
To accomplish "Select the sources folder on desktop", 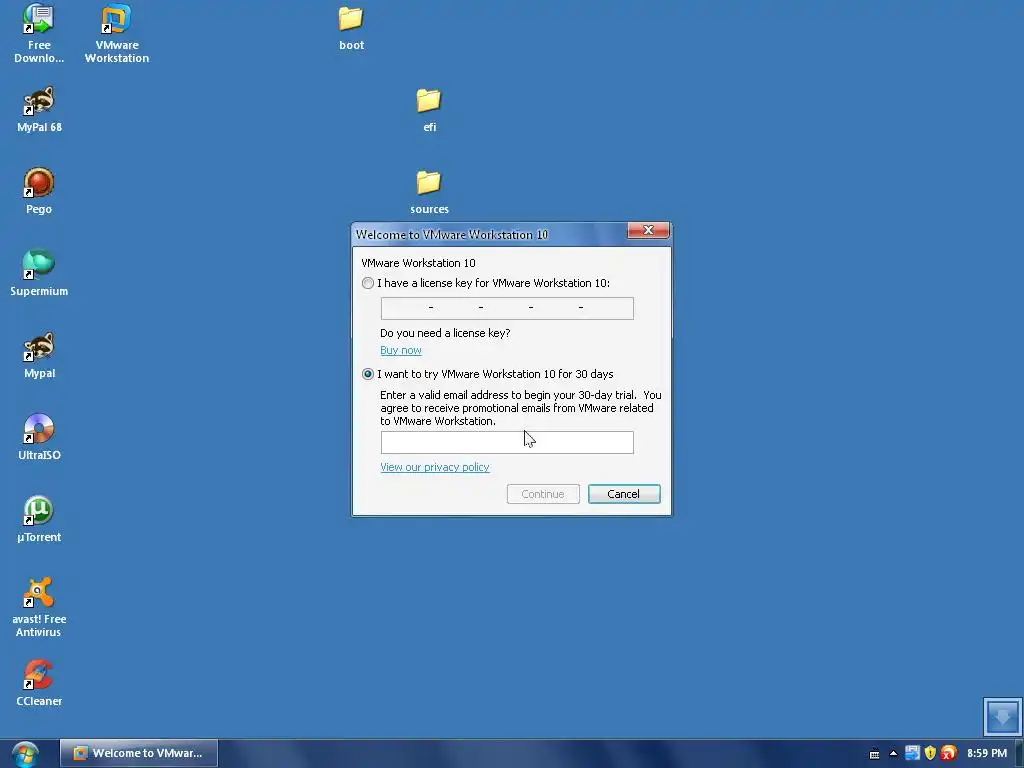I will [429, 191].
